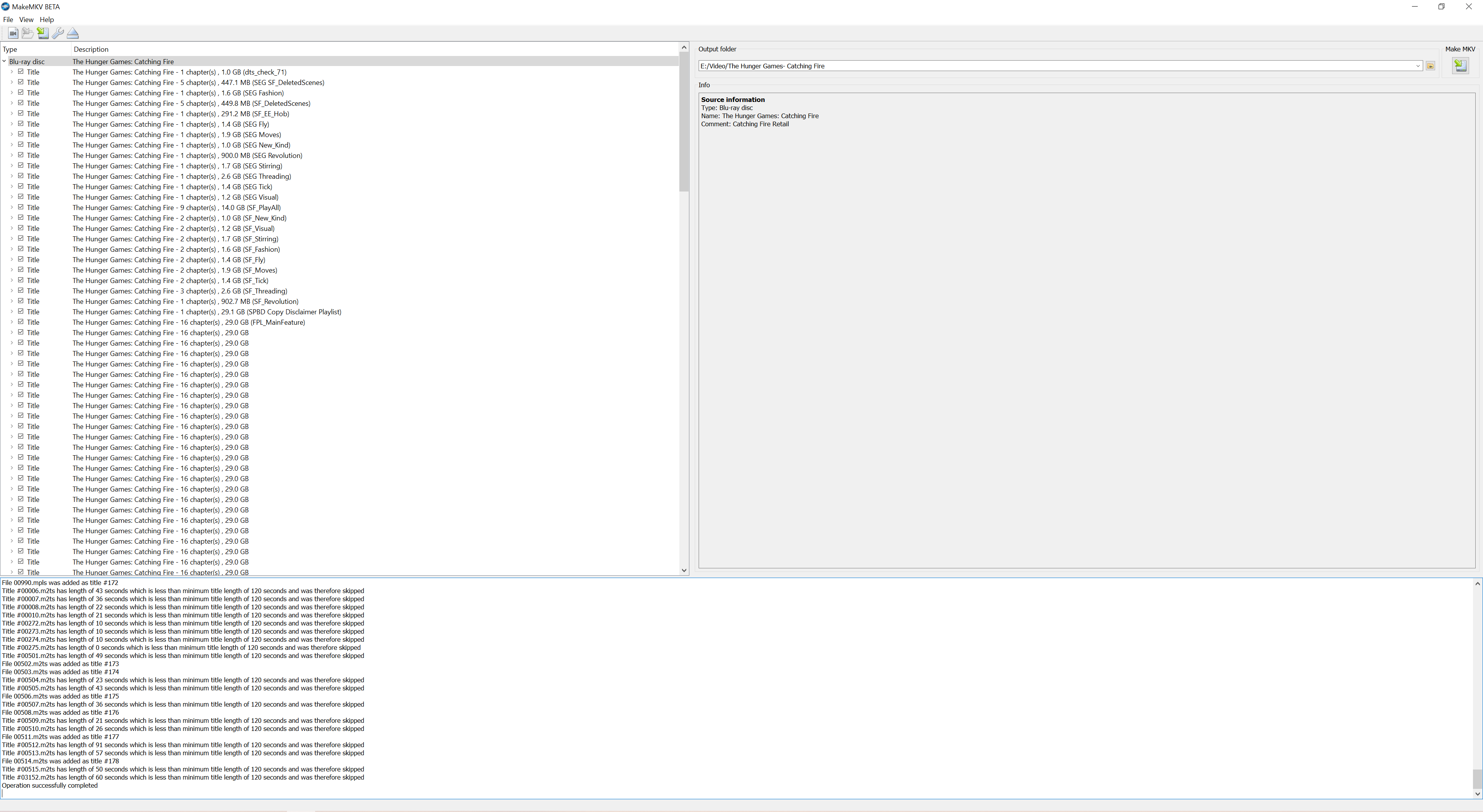Expand the SF_DeletedScenes 449.8 MB title
This screenshot has height=812, width=1483.
tap(12, 103)
